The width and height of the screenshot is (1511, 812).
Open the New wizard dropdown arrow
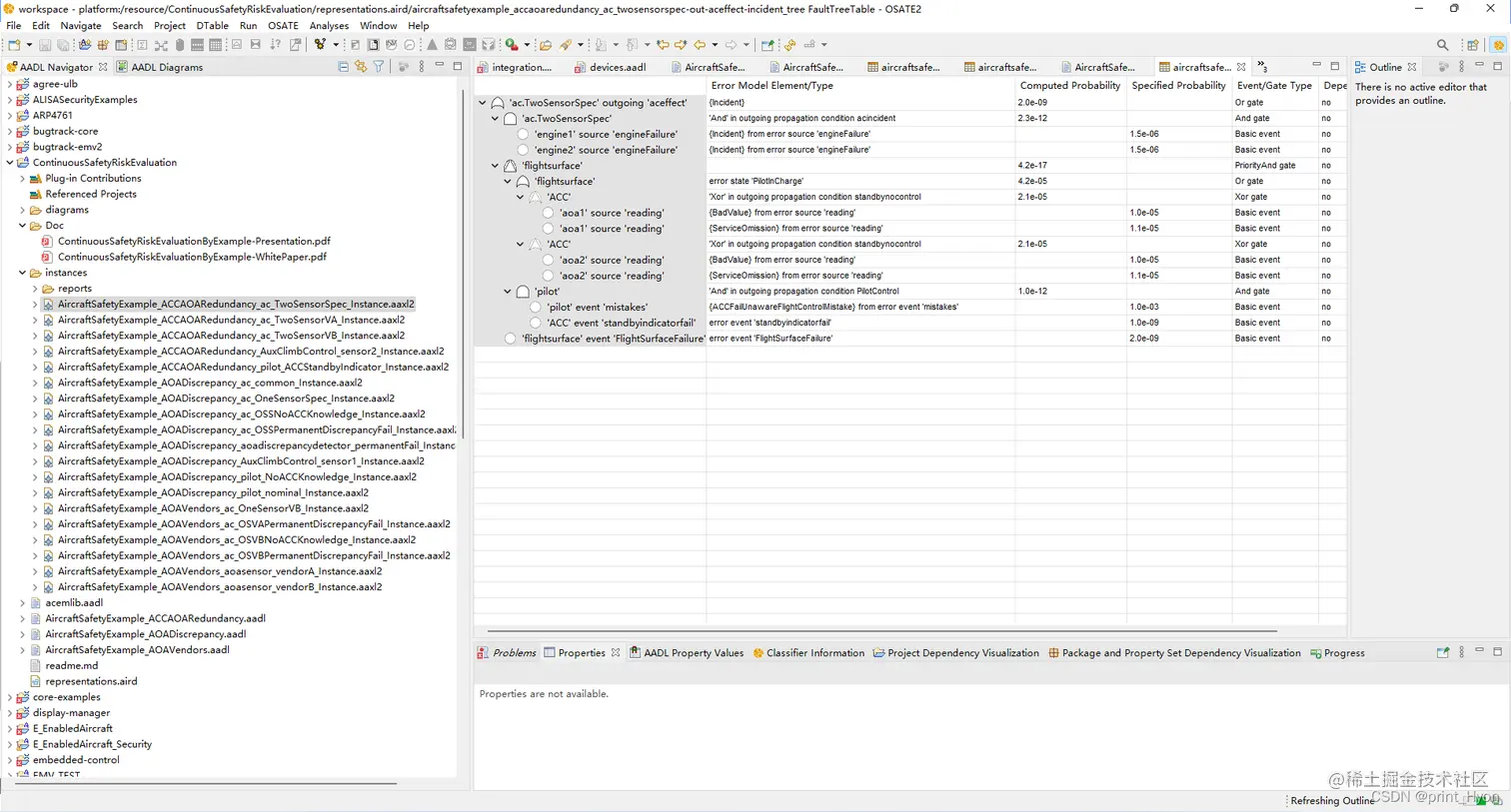pyautogui.click(x=28, y=45)
